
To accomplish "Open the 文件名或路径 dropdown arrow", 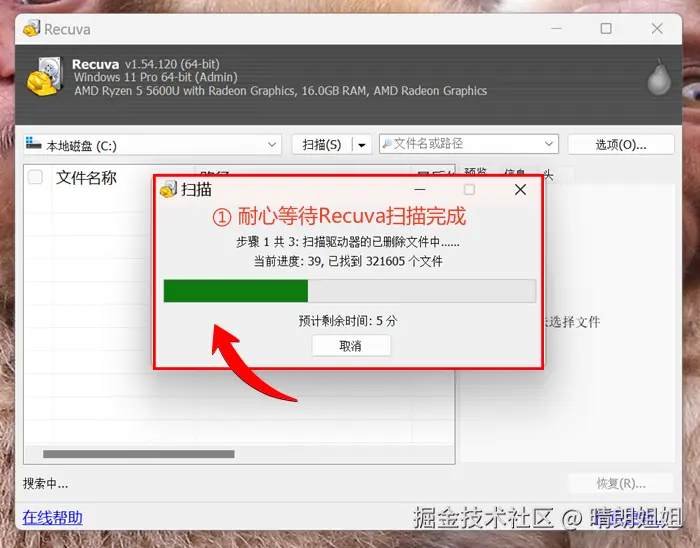I will pyautogui.click(x=549, y=144).
